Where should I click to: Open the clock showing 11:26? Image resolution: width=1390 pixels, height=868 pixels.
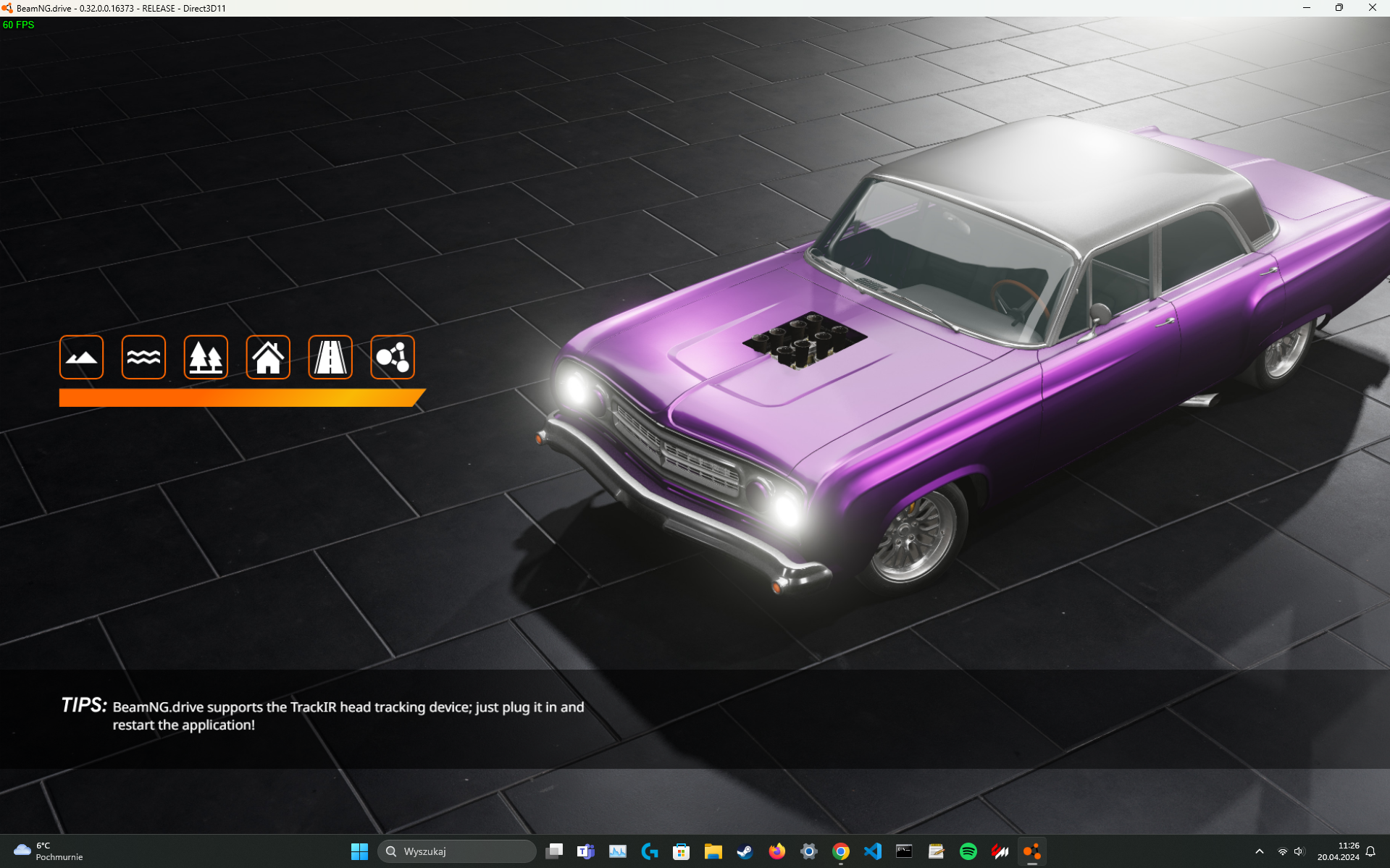[x=1338, y=851]
